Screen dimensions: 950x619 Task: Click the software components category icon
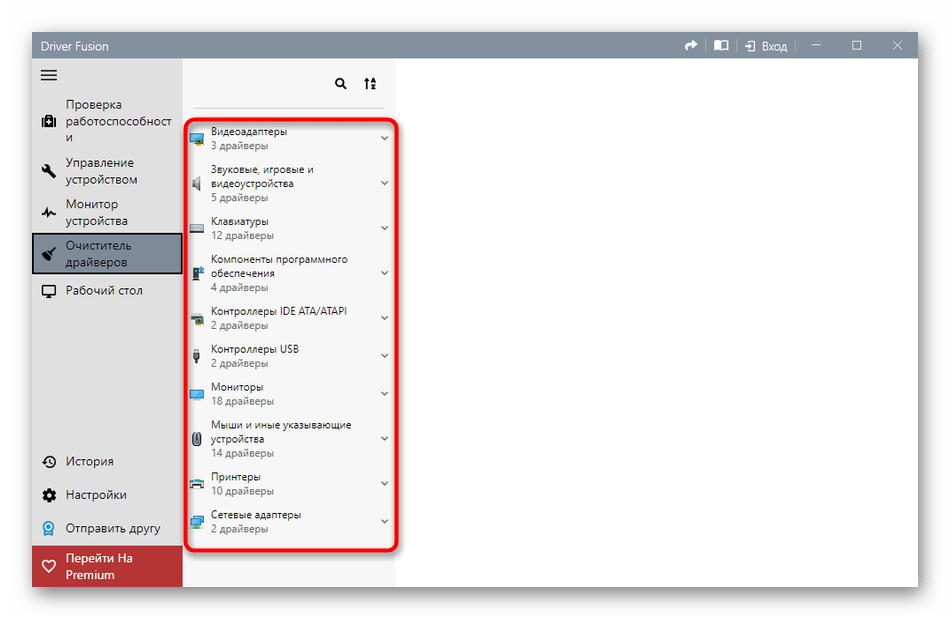point(198,273)
